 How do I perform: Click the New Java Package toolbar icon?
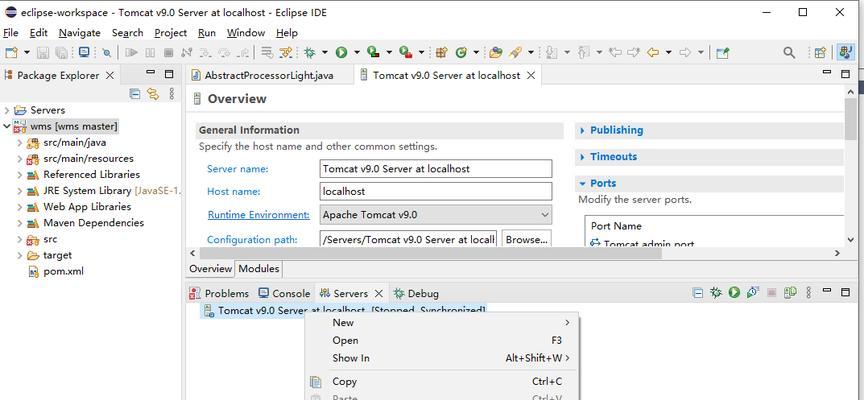point(441,52)
